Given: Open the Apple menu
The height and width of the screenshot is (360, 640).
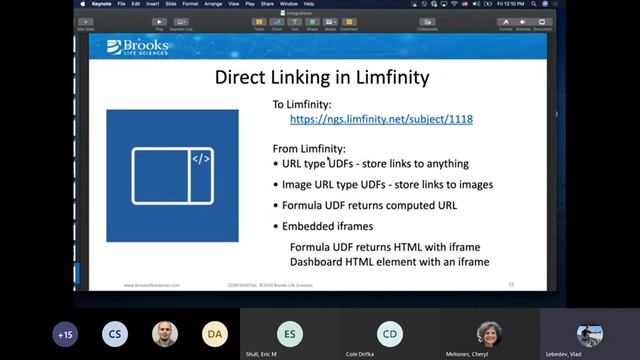Looking at the screenshot, I should pos(83,4).
